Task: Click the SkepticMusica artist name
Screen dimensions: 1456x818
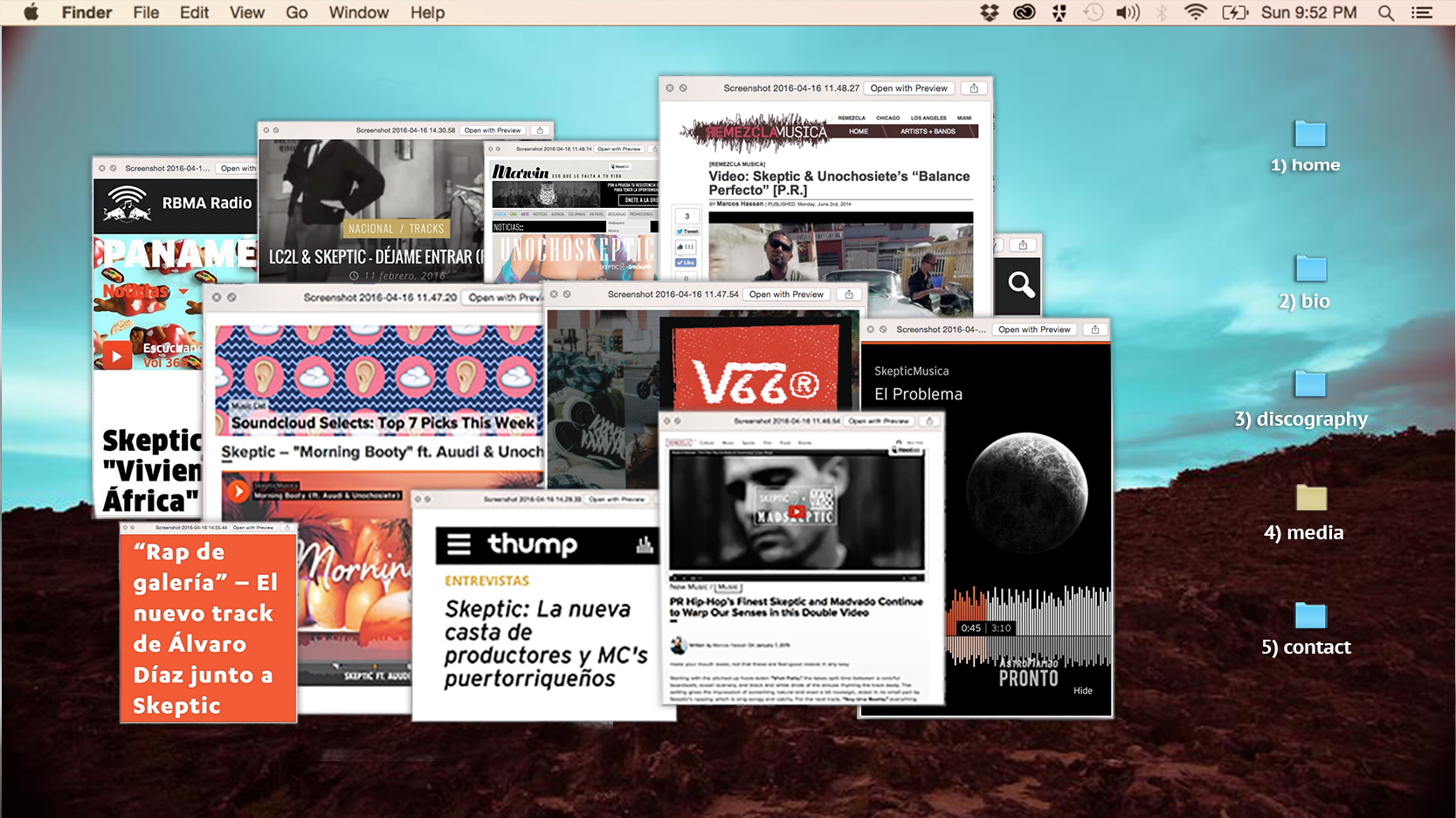Action: coord(911,371)
